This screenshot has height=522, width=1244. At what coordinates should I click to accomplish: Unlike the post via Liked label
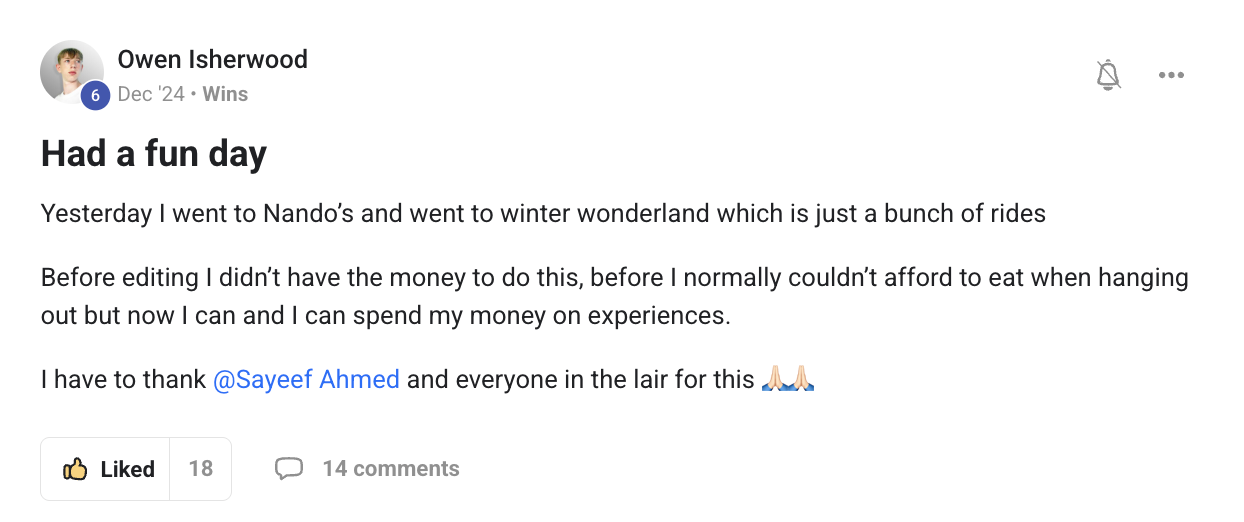click(127, 469)
